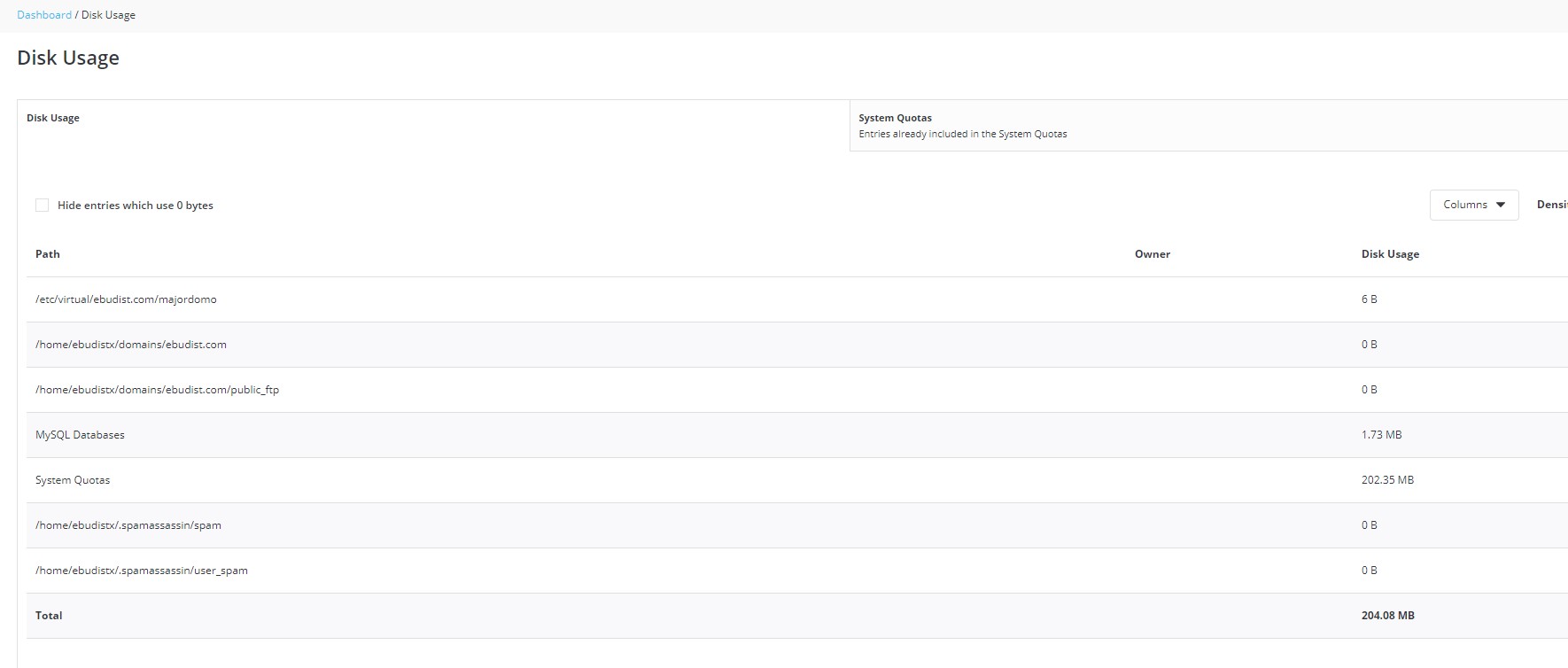Screen dimensions: 1568x668
Task: Select the Disk Usage tab
Action: click(53, 118)
